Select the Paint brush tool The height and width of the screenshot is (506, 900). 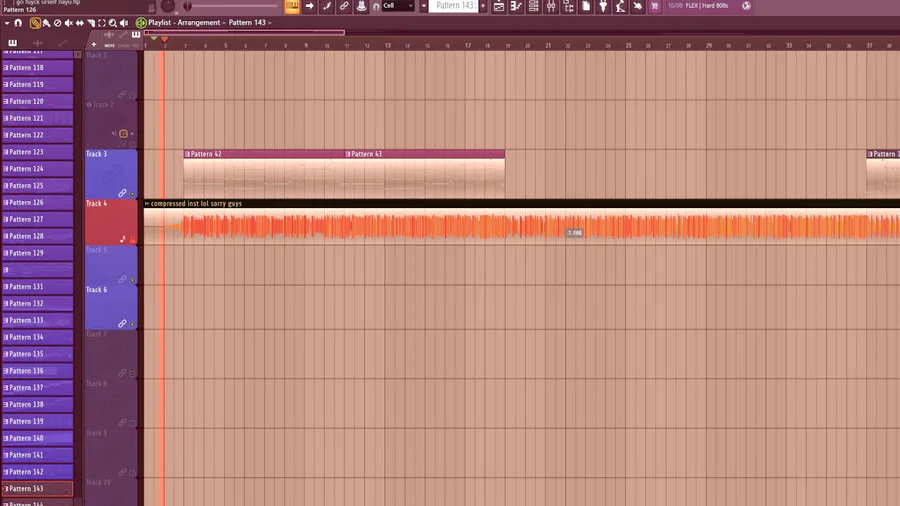(46, 23)
